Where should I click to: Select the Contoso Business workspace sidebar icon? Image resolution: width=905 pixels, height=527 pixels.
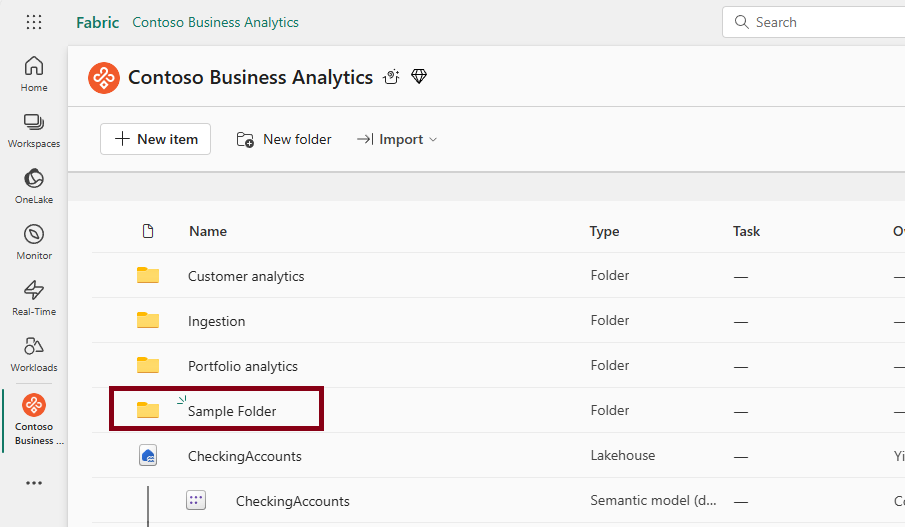click(34, 418)
